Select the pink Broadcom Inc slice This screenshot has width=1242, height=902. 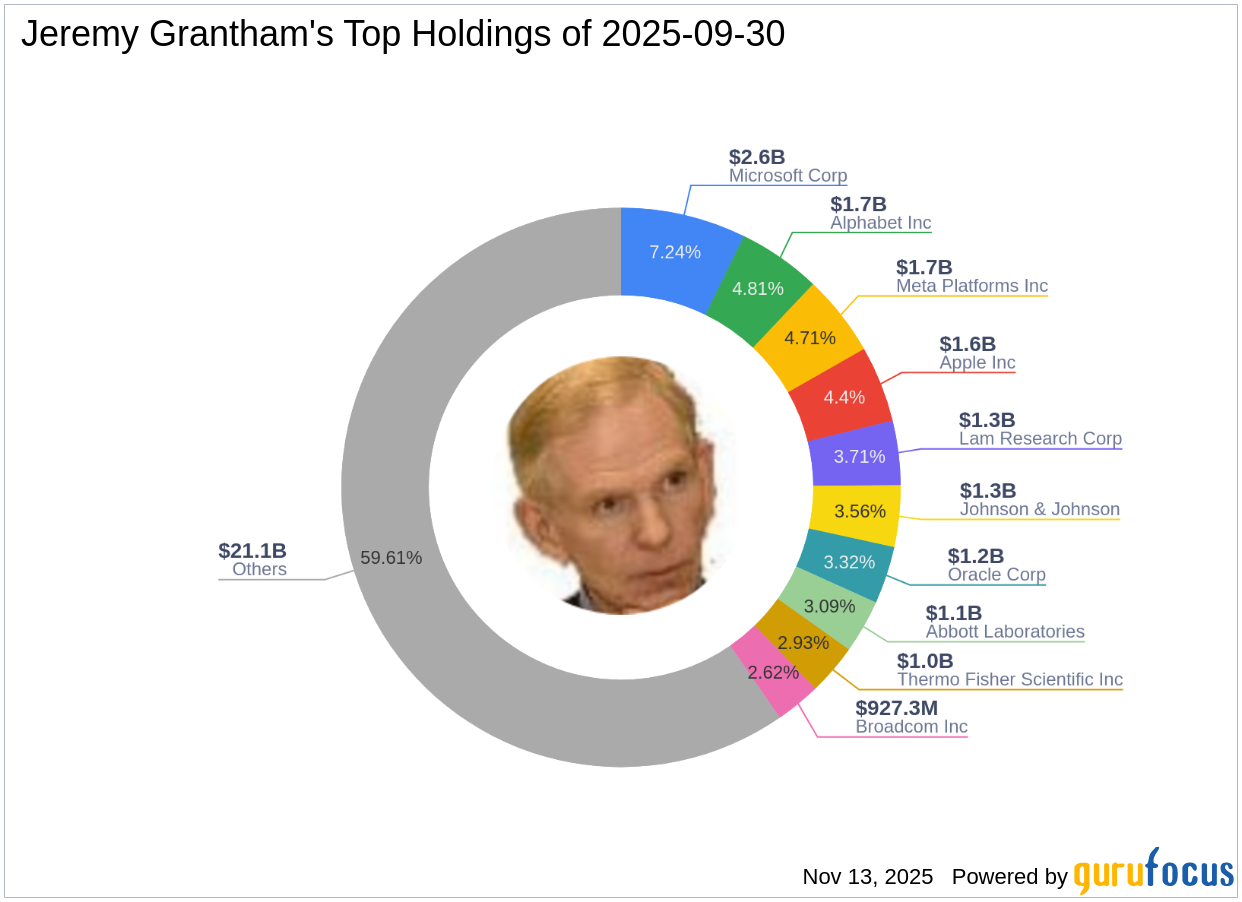coord(772,671)
